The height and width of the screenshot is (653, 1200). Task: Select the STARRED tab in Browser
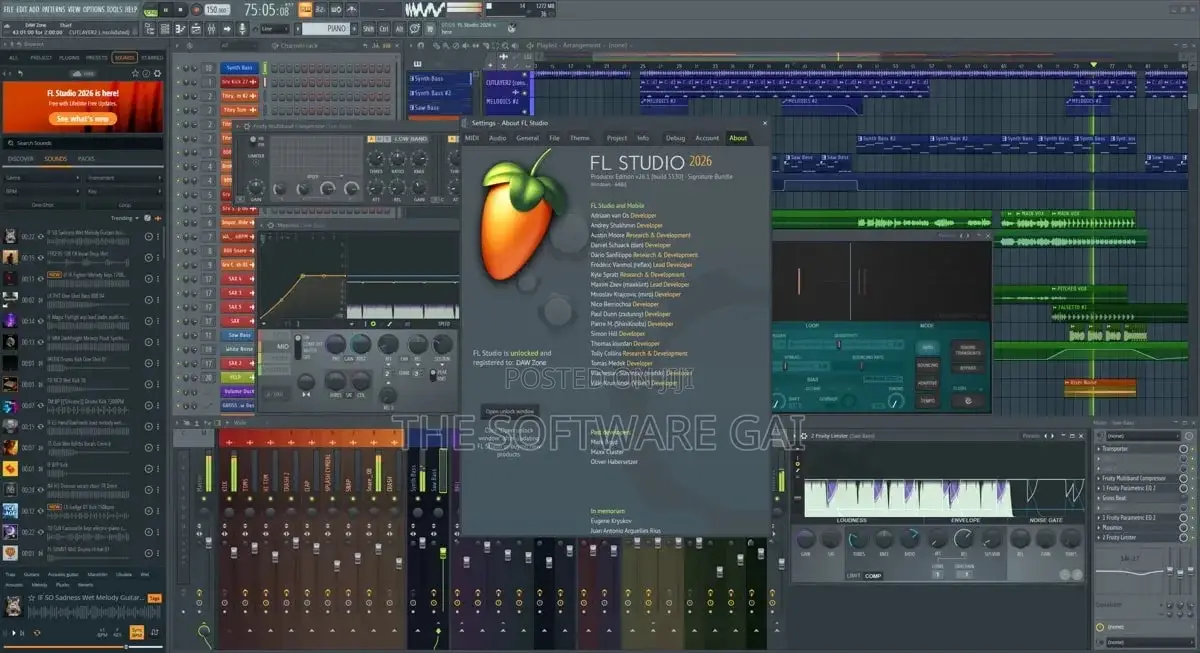(x=151, y=57)
